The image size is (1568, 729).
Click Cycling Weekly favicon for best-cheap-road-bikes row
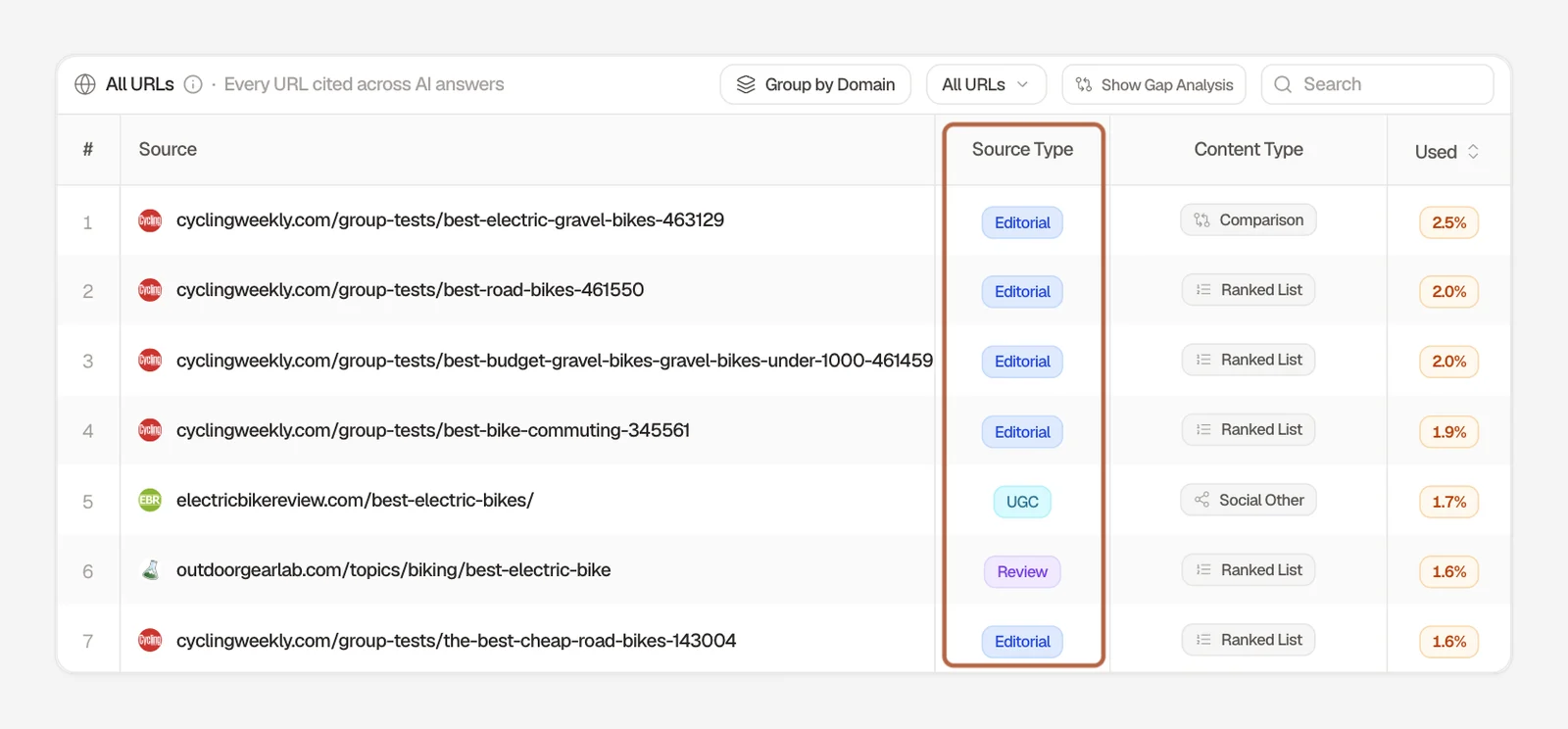(x=150, y=640)
